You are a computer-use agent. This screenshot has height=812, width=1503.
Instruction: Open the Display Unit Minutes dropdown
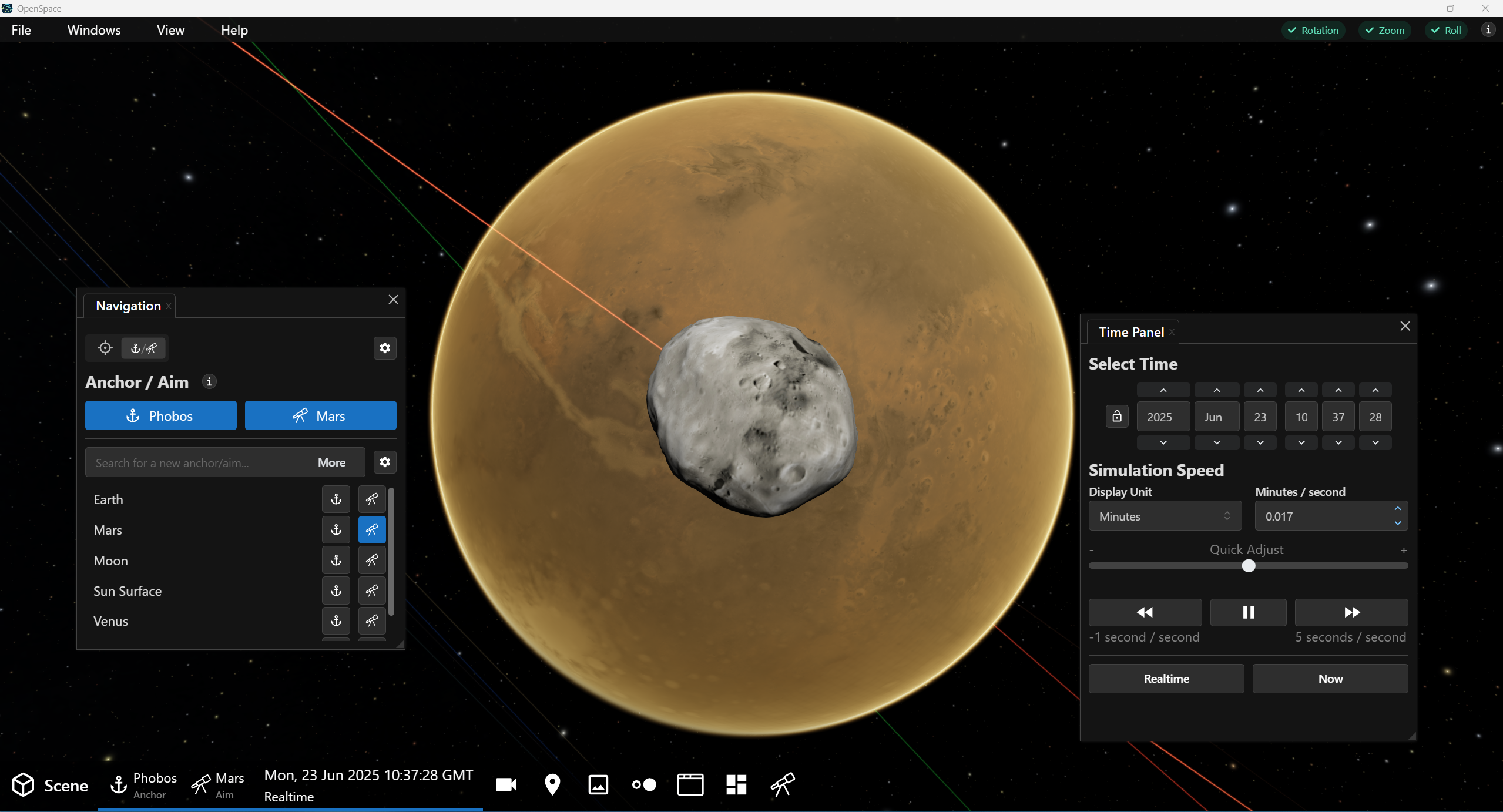1165,516
